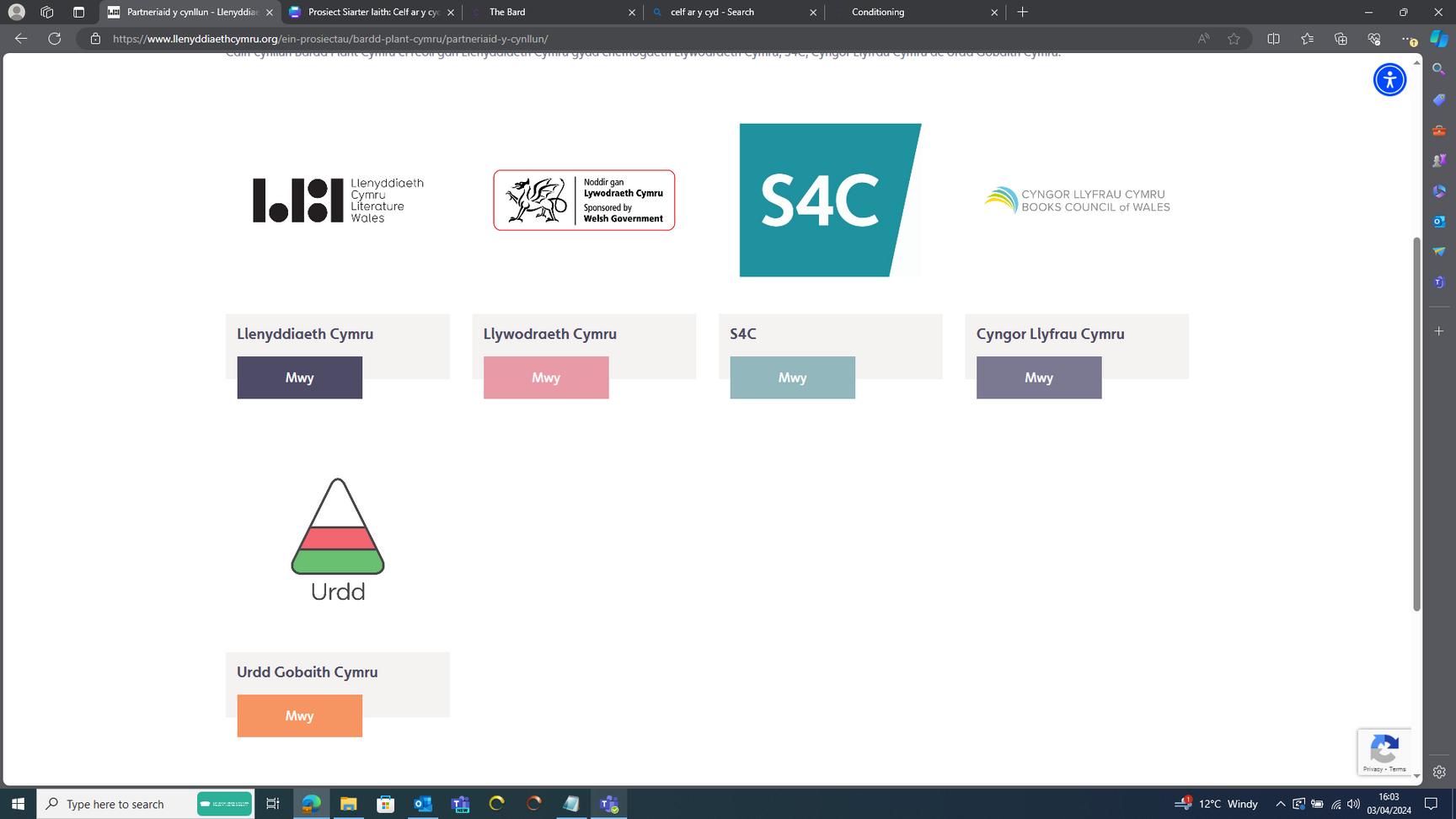Switch to the celf ar y cyd Search tab
The height and width of the screenshot is (819, 1456).
(x=734, y=13)
